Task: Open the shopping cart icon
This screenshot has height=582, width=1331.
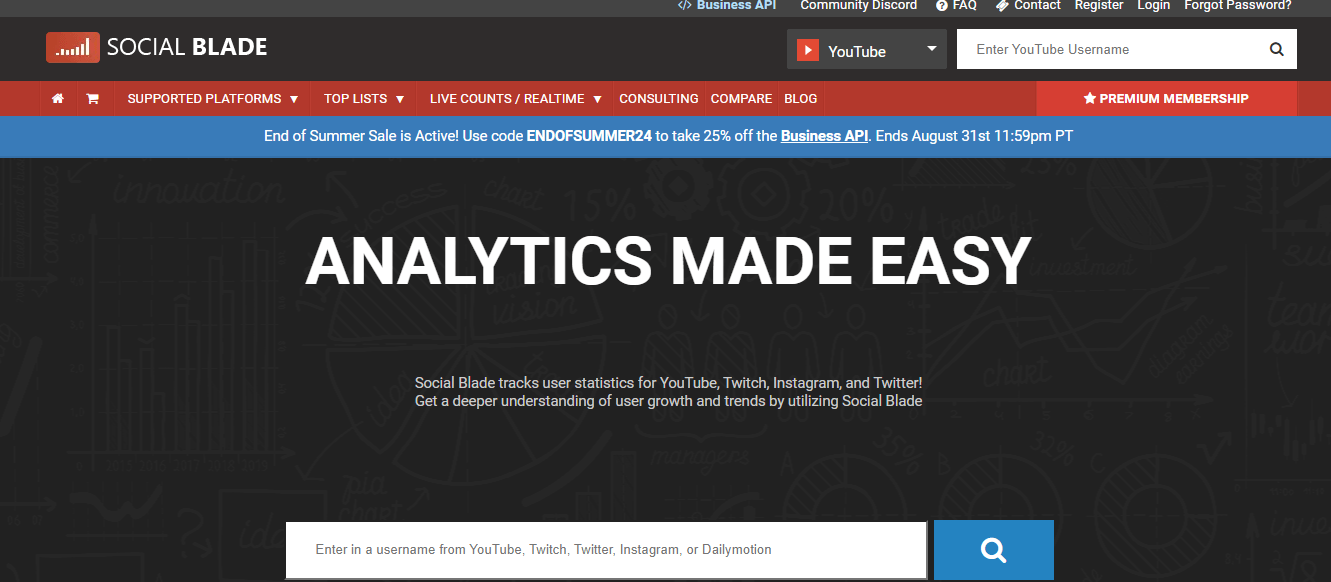Action: (92, 99)
